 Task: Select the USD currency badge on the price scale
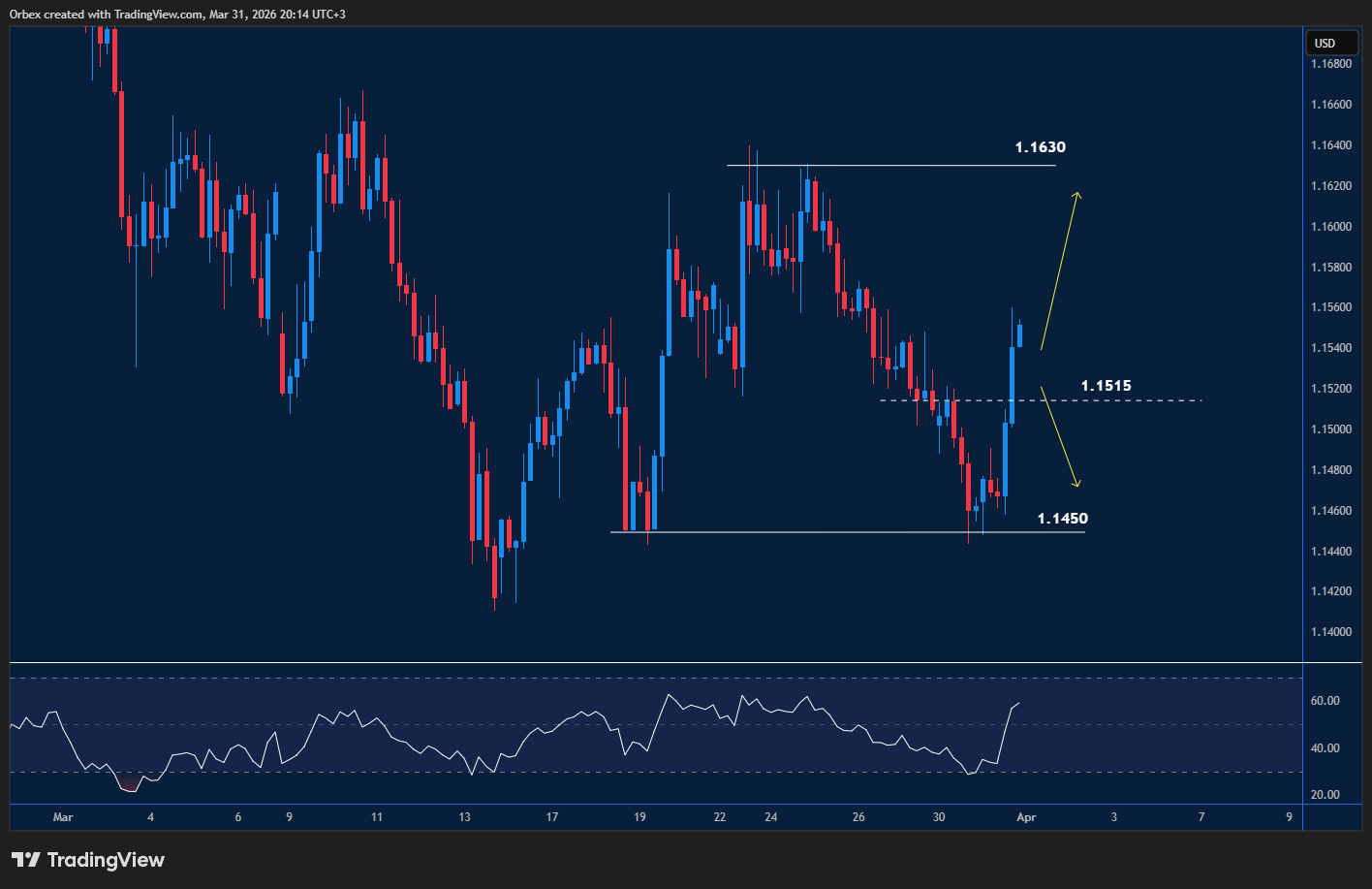coord(1332,43)
